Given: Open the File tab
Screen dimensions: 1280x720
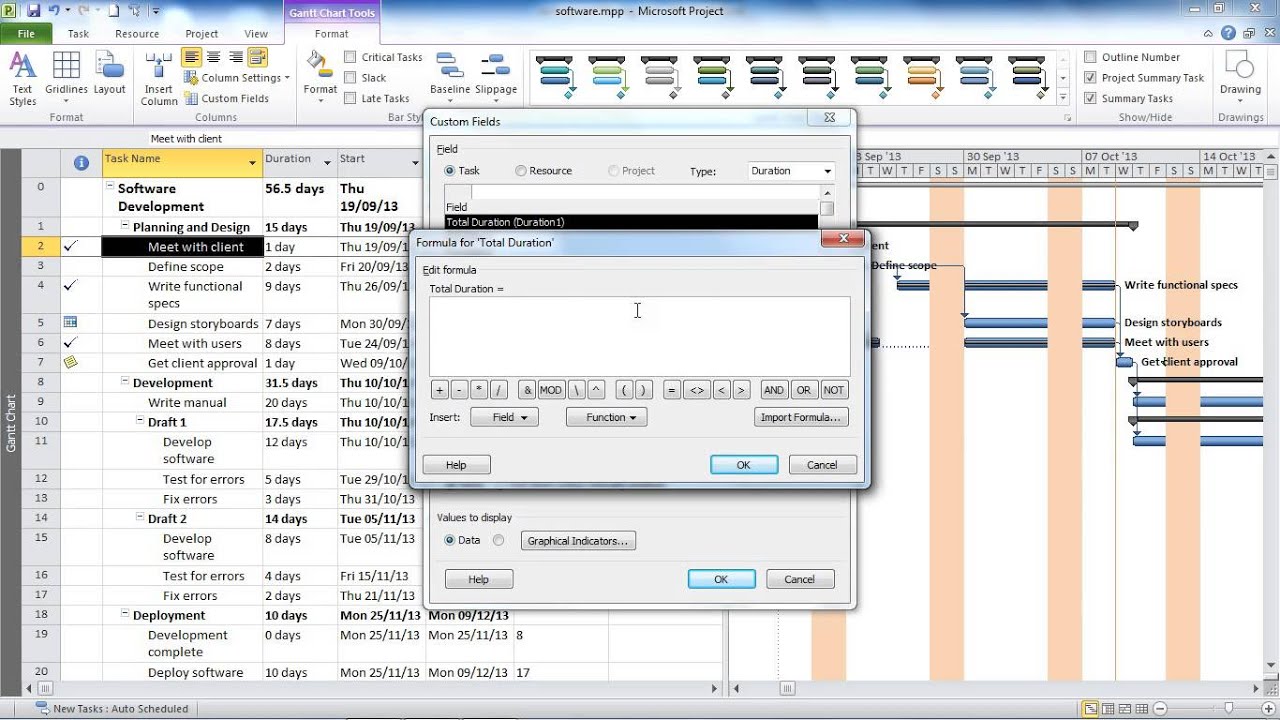Looking at the screenshot, I should 27,33.
